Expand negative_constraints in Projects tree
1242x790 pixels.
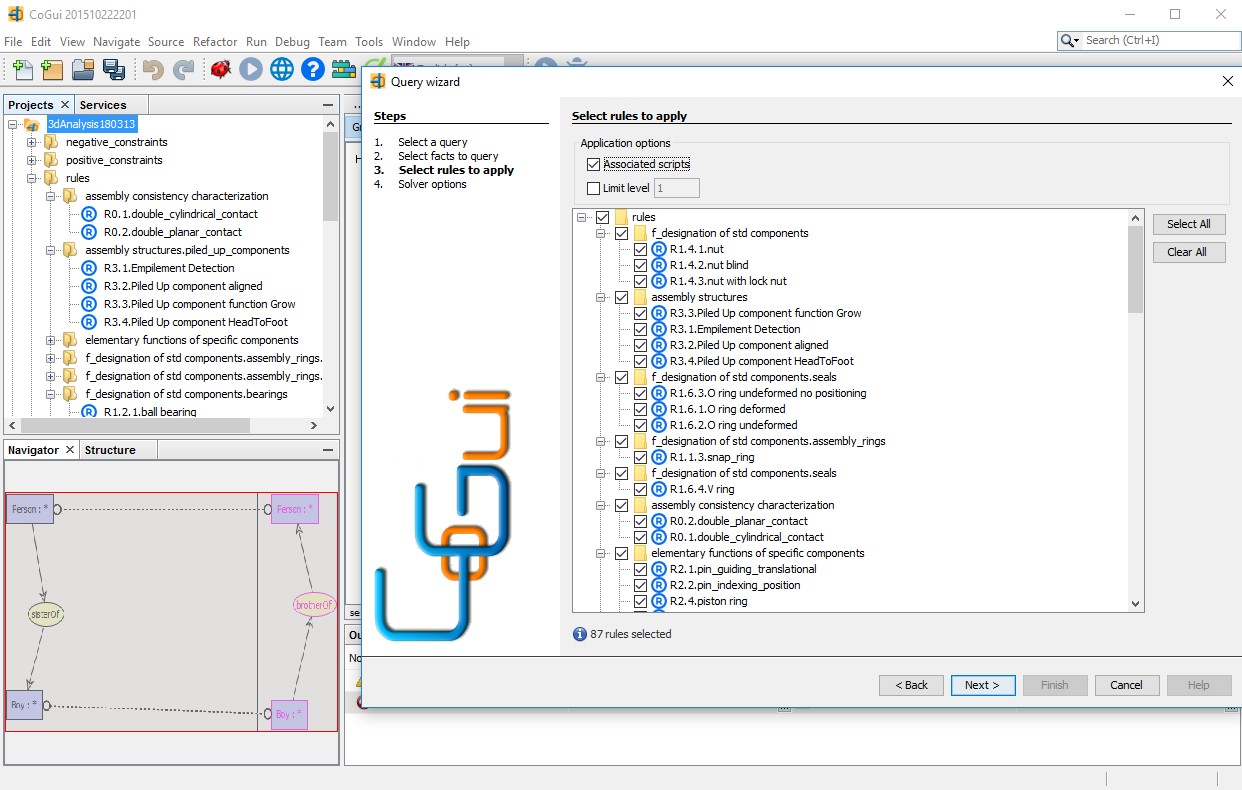32,142
